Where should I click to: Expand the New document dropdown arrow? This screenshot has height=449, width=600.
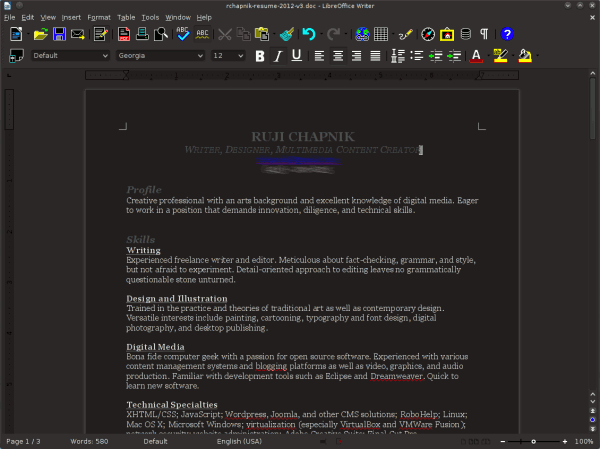tap(28, 34)
